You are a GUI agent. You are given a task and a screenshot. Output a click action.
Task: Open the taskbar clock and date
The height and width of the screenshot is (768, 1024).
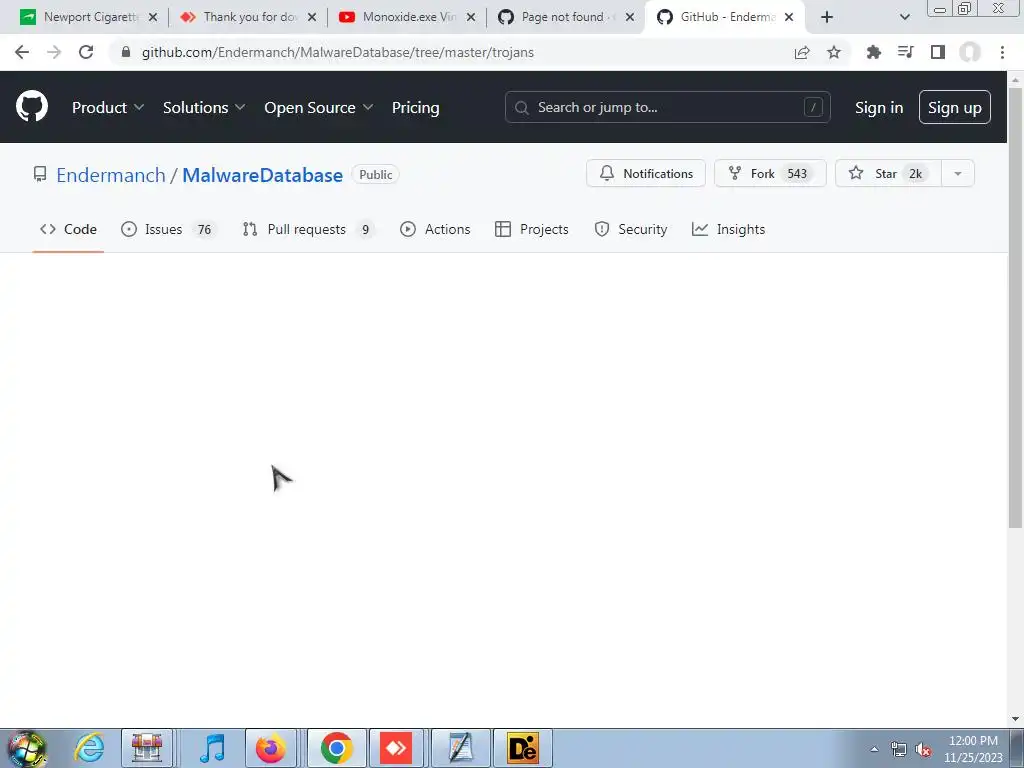(973, 749)
